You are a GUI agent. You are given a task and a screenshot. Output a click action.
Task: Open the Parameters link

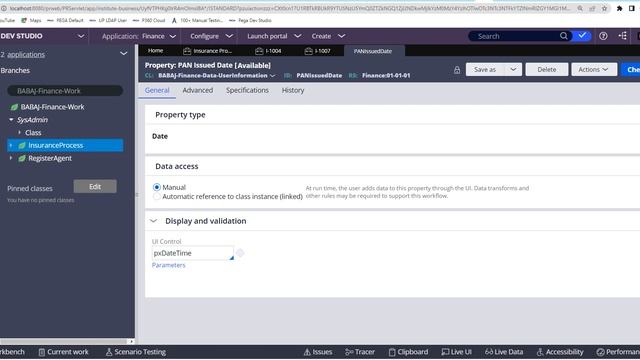click(x=169, y=265)
